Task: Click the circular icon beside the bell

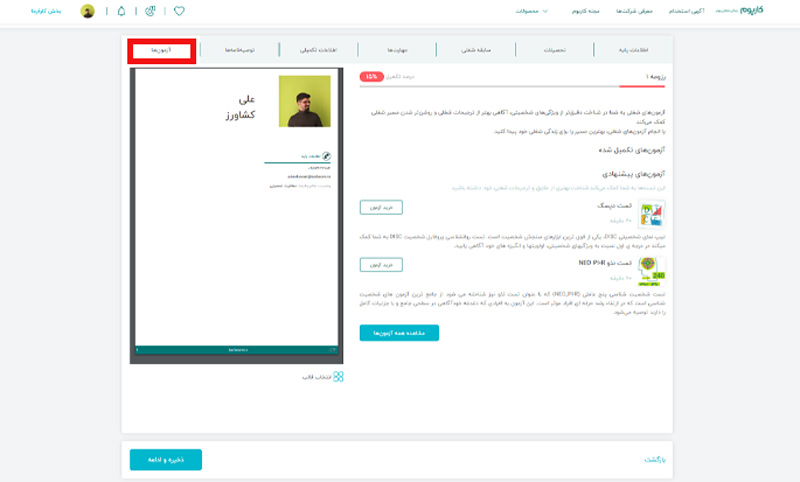Action: coord(150,11)
